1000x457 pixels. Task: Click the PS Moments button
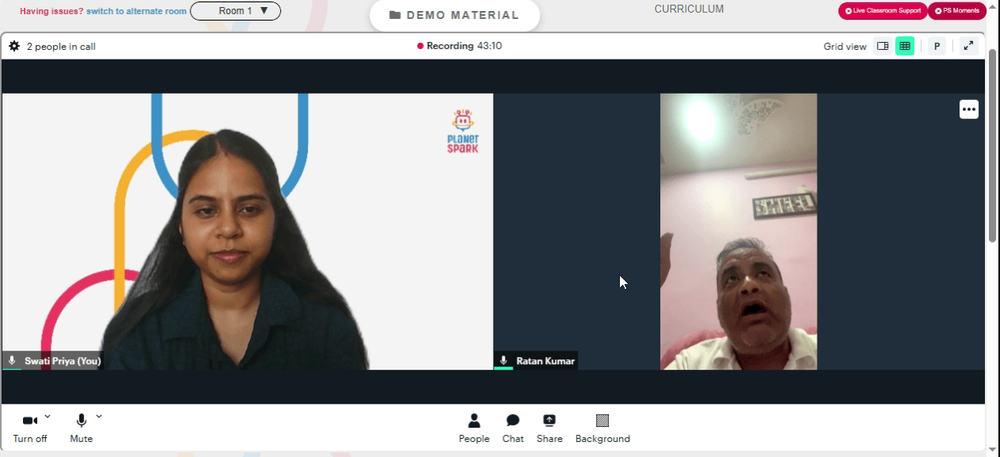point(957,11)
